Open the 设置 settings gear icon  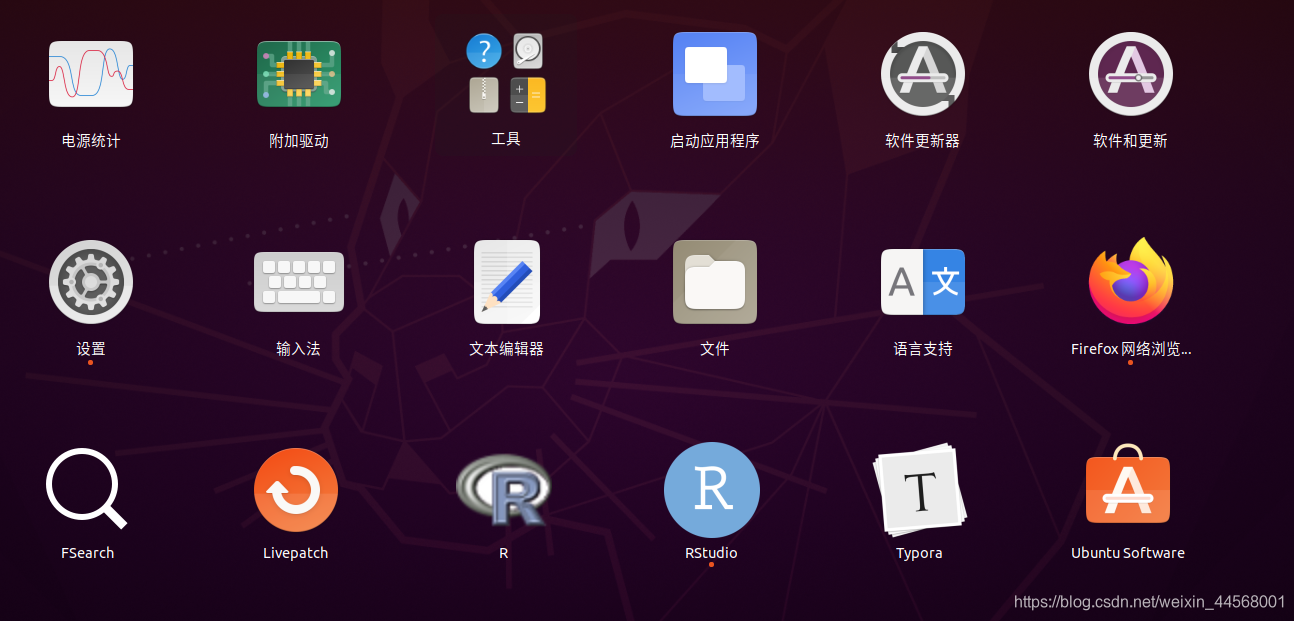(x=91, y=282)
